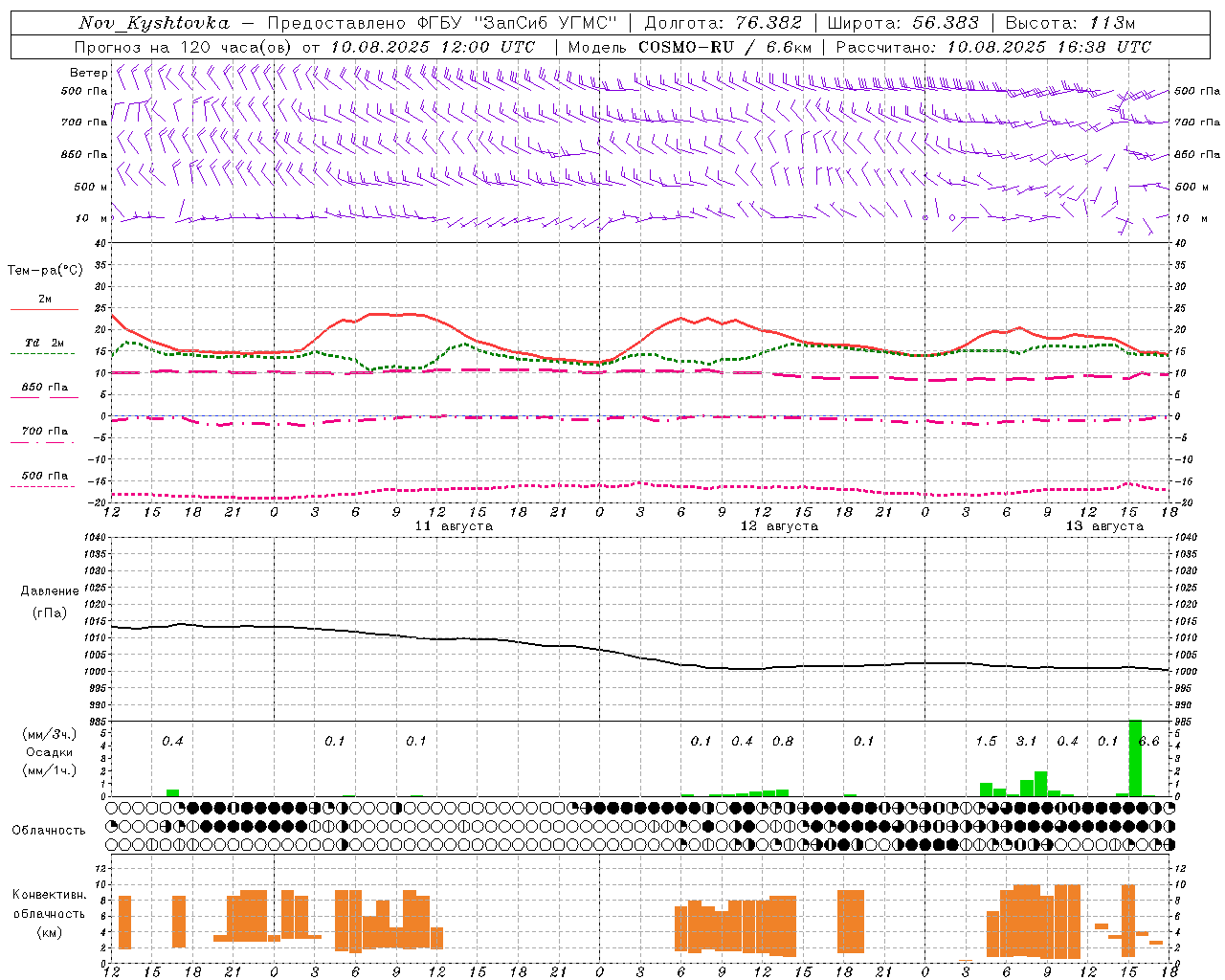
Task: Click the 3.1 precipitation total
Action: point(1026,741)
